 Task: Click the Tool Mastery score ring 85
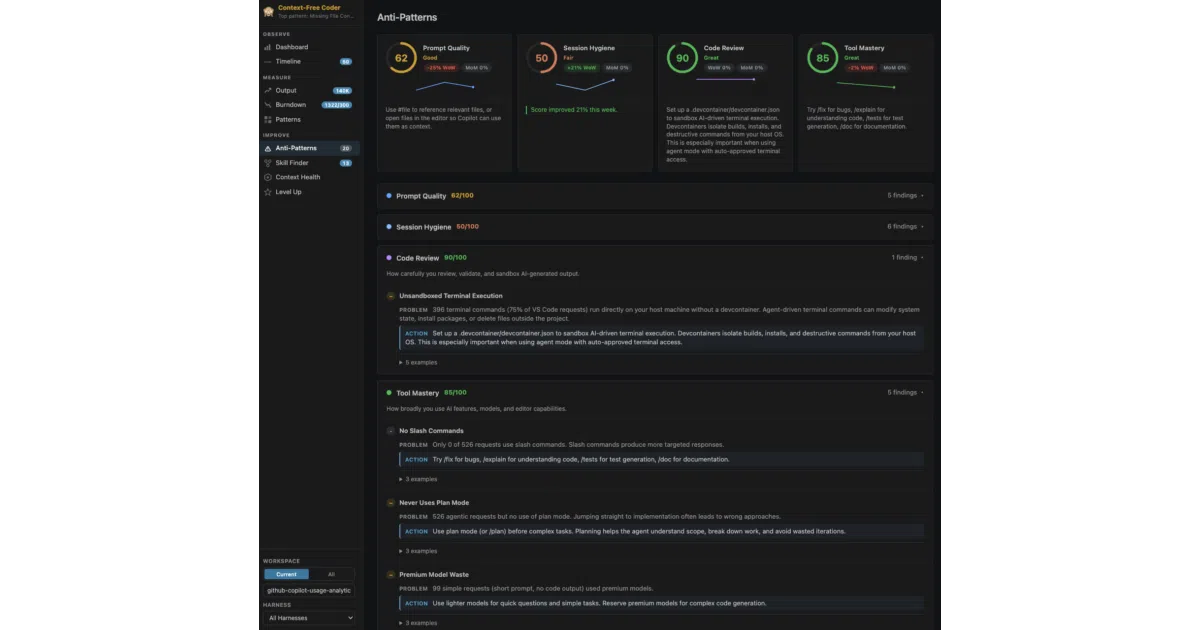[822, 58]
